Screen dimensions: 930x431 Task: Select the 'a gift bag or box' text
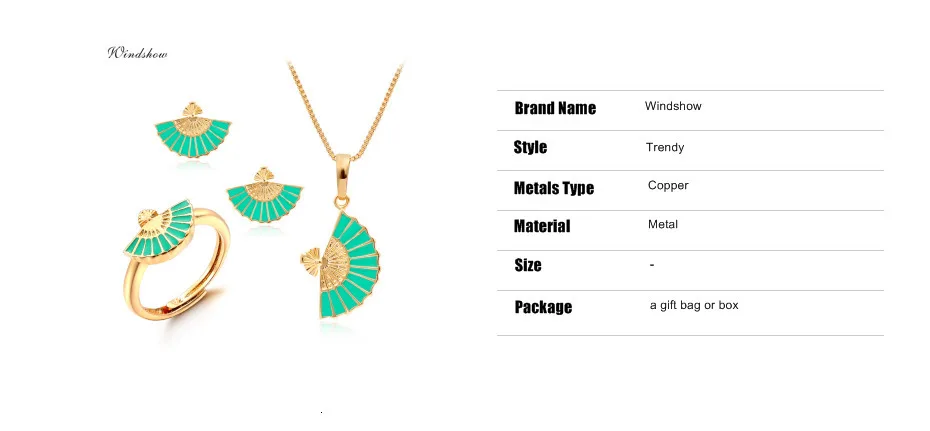tap(694, 305)
